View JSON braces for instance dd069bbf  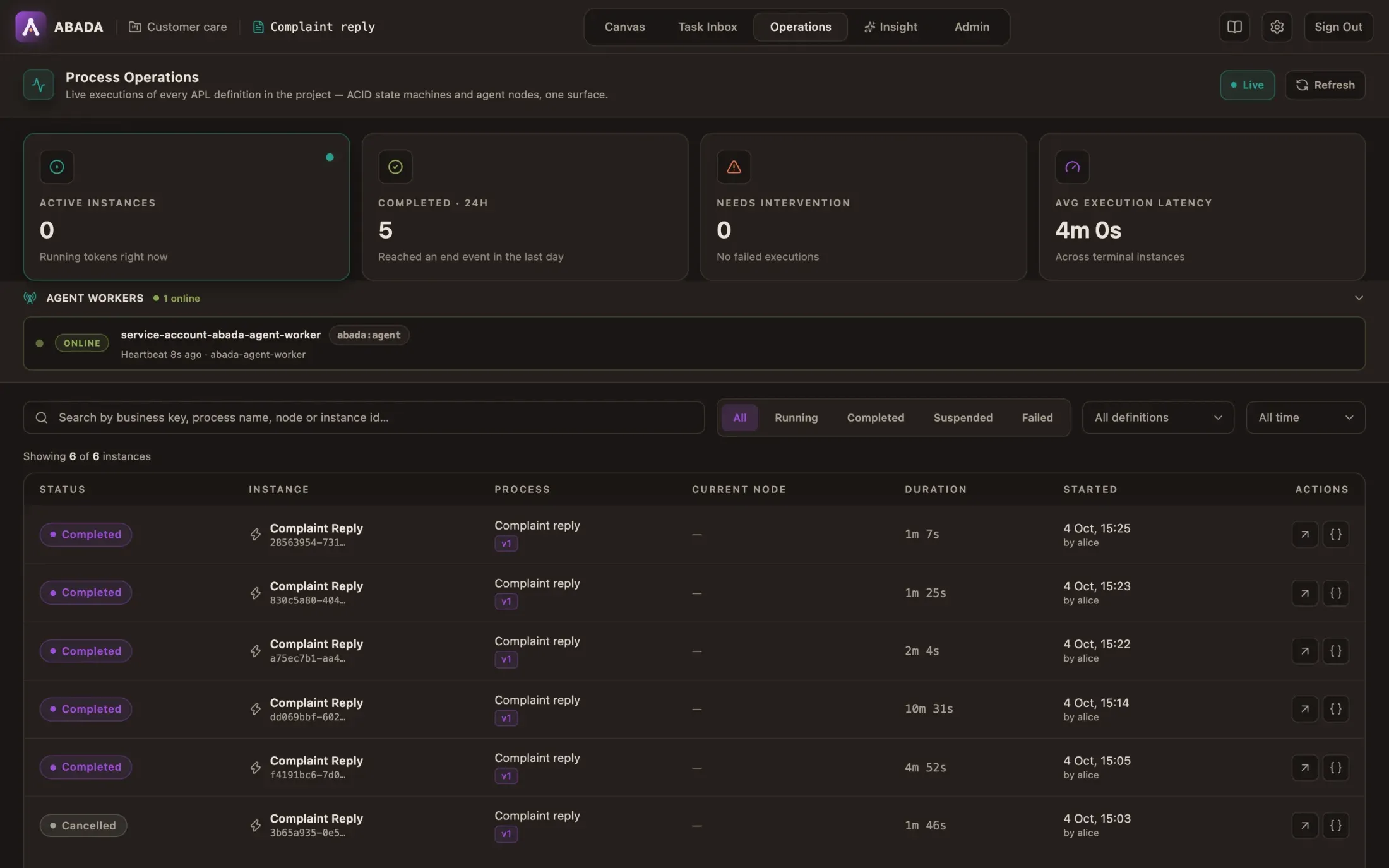tap(1335, 709)
